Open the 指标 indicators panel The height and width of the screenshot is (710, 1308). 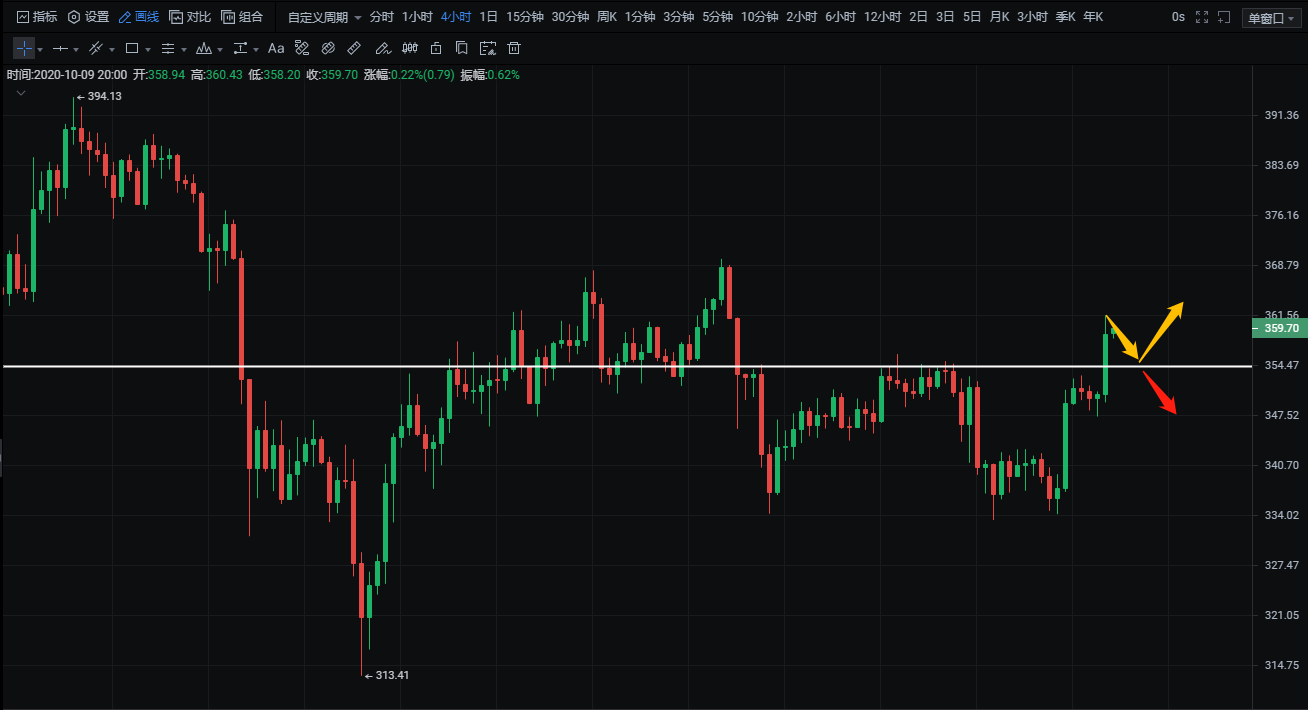(37, 17)
